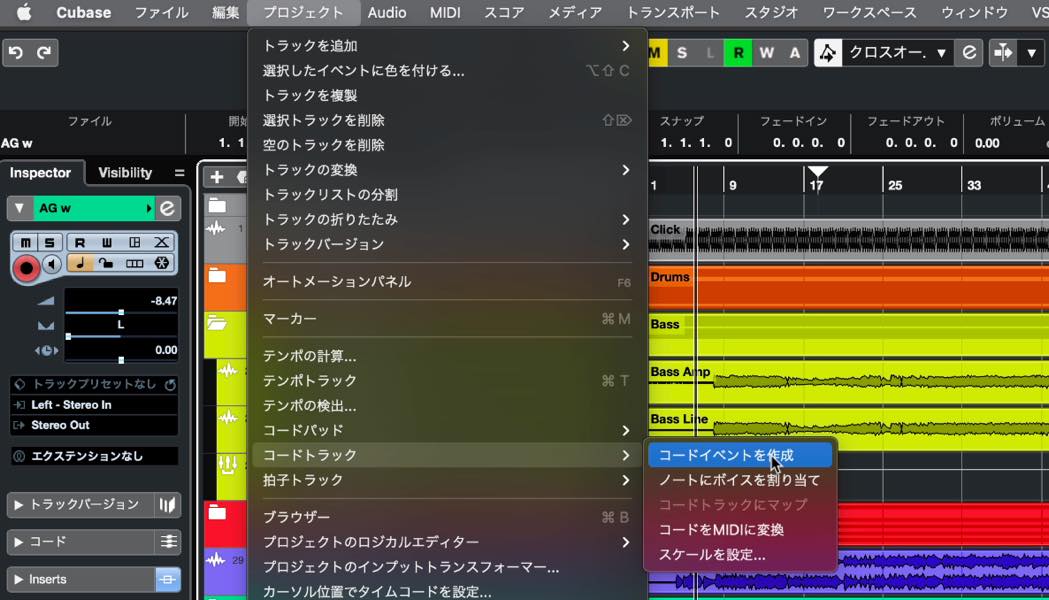
Task: Adjust the AG w pan slider
Action: click(121, 336)
